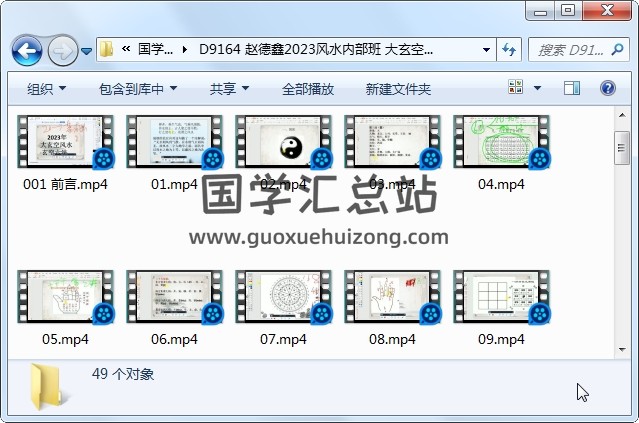639x423 pixels.
Task: Click the file name 06.mp4
Action: tap(174, 339)
